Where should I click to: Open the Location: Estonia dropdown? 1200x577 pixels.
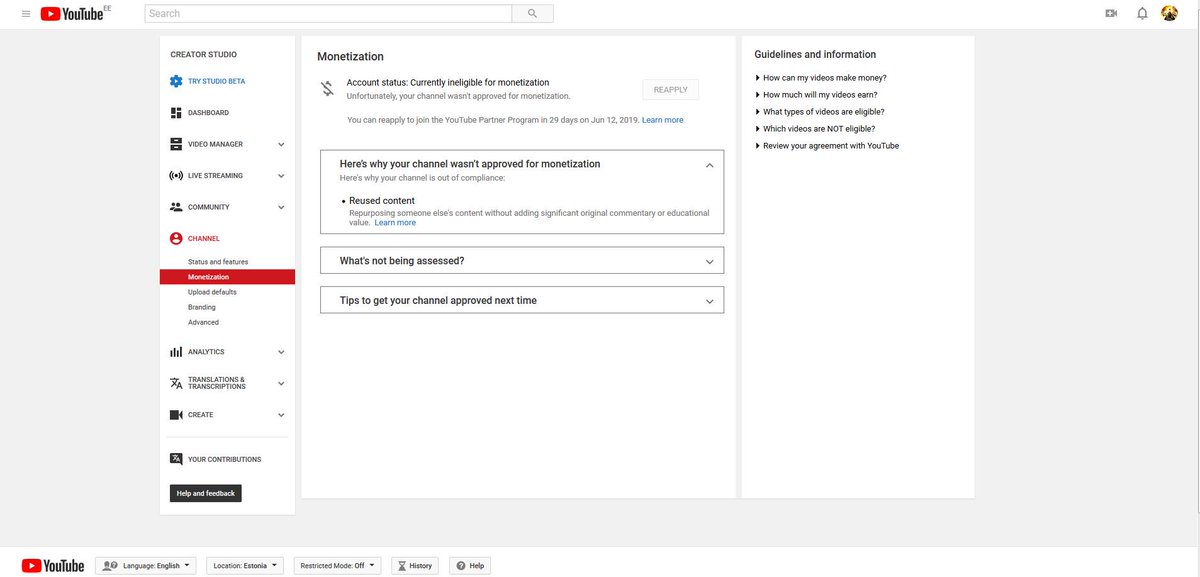(246, 566)
